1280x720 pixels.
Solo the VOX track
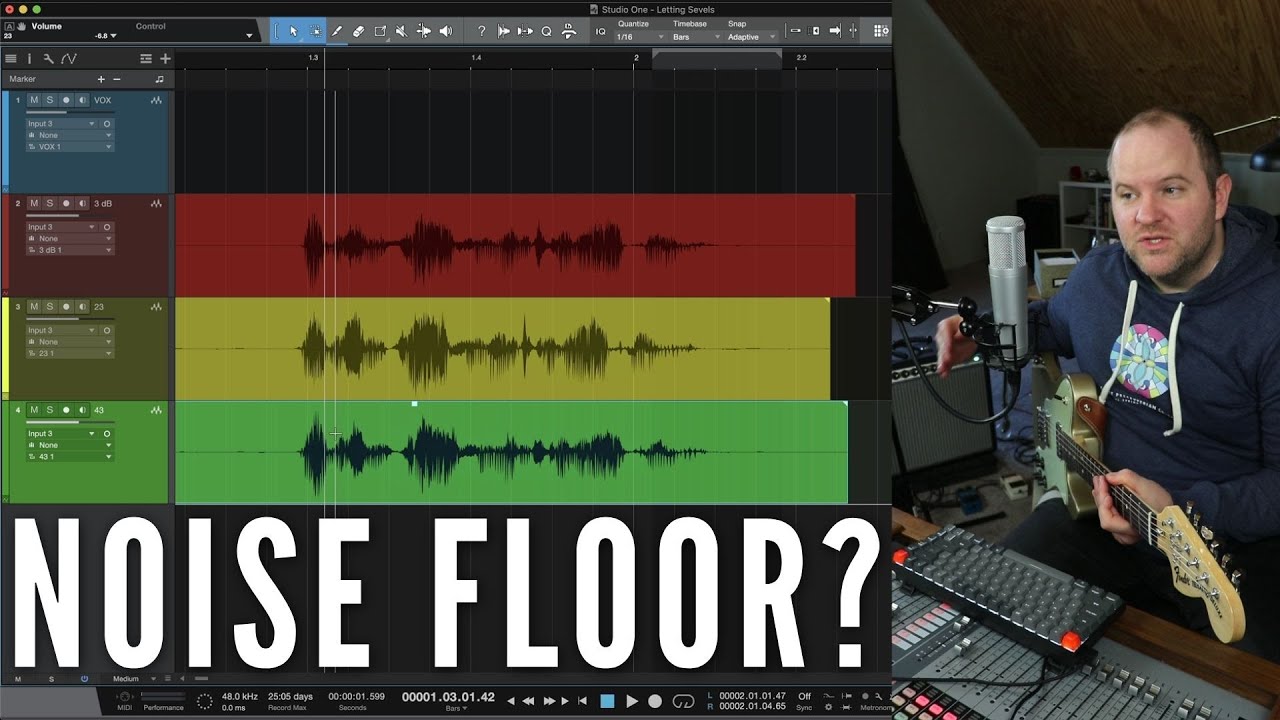pos(49,100)
